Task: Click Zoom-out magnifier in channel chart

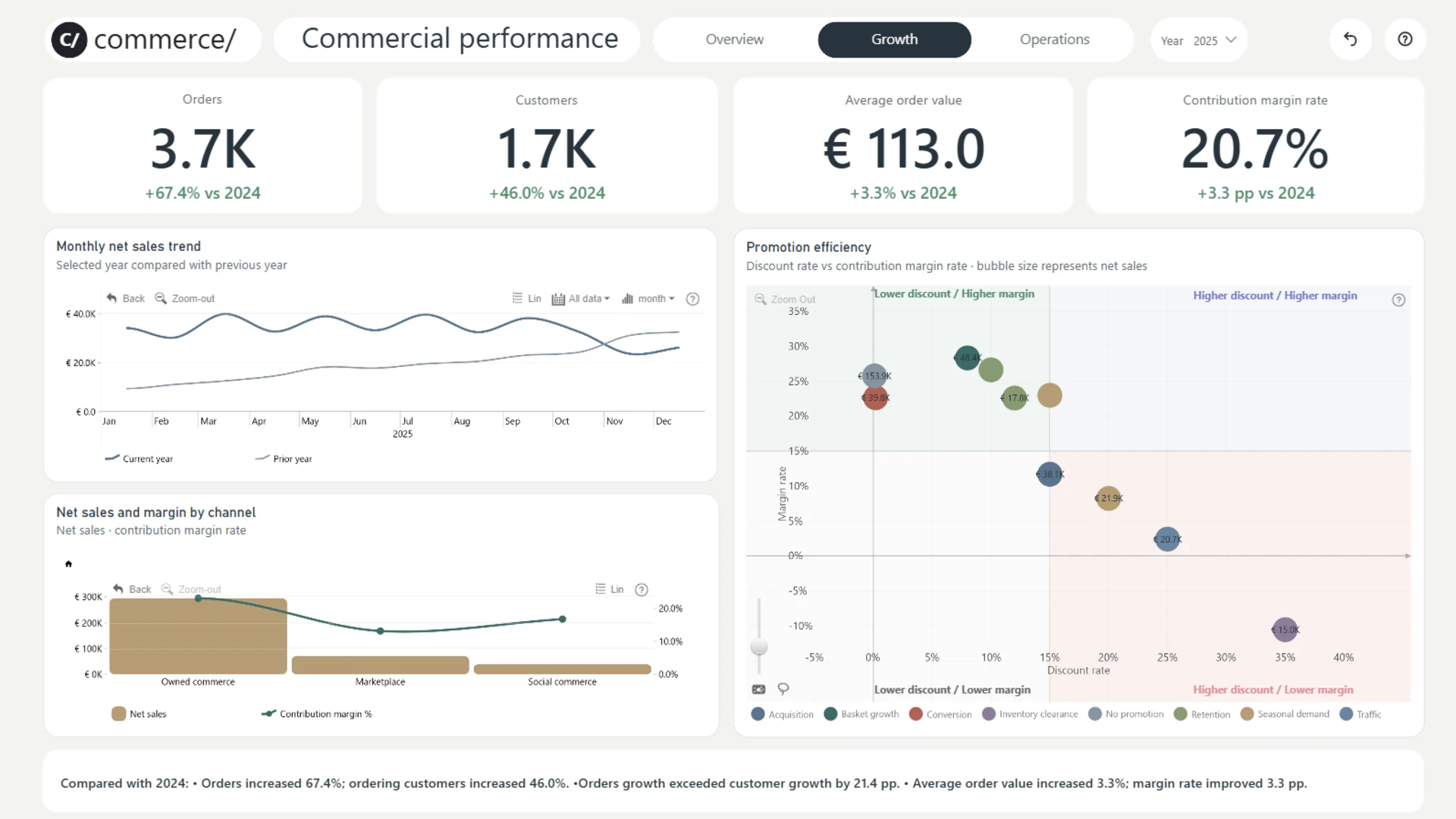Action: click(x=191, y=589)
